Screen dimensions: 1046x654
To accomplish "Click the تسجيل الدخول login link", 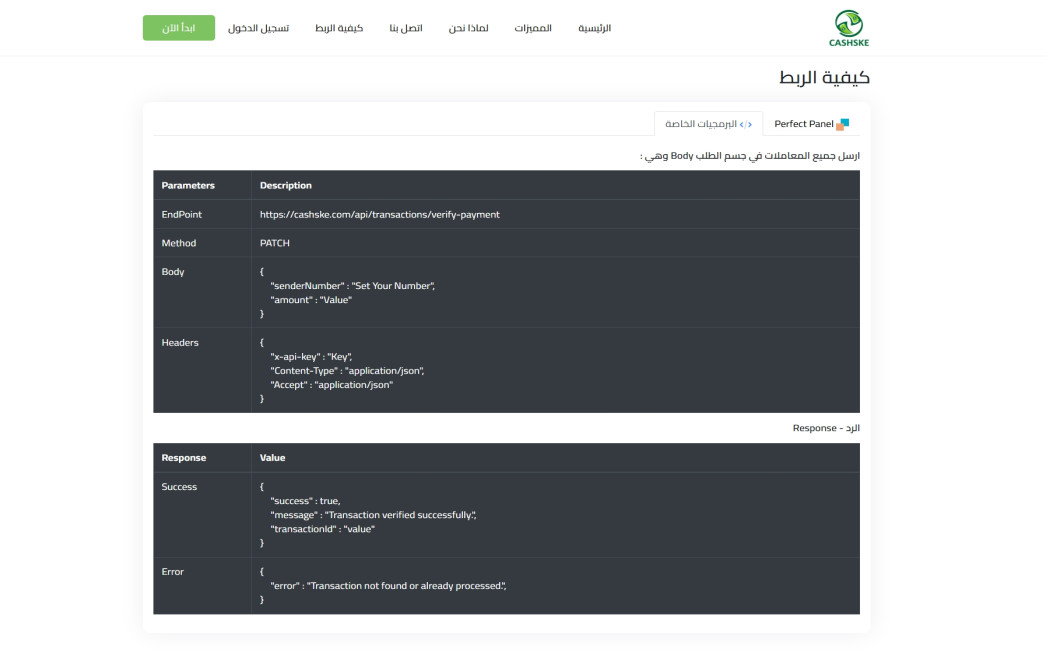I will [258, 28].
